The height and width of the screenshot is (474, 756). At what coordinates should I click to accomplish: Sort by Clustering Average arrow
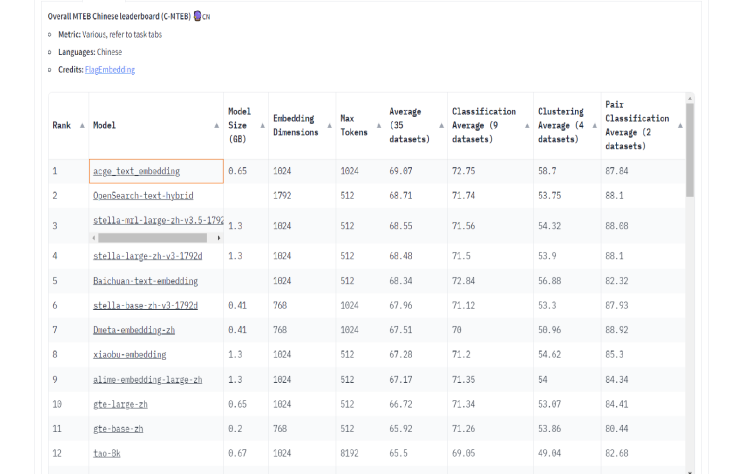[x=595, y=125]
